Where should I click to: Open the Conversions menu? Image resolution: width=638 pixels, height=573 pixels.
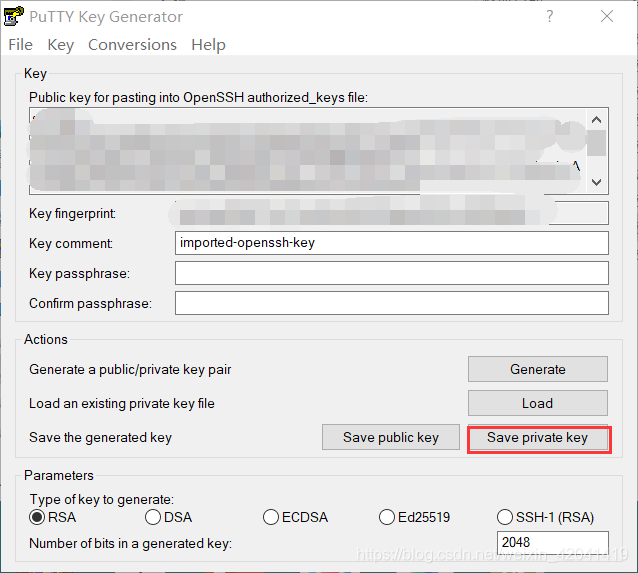(132, 45)
